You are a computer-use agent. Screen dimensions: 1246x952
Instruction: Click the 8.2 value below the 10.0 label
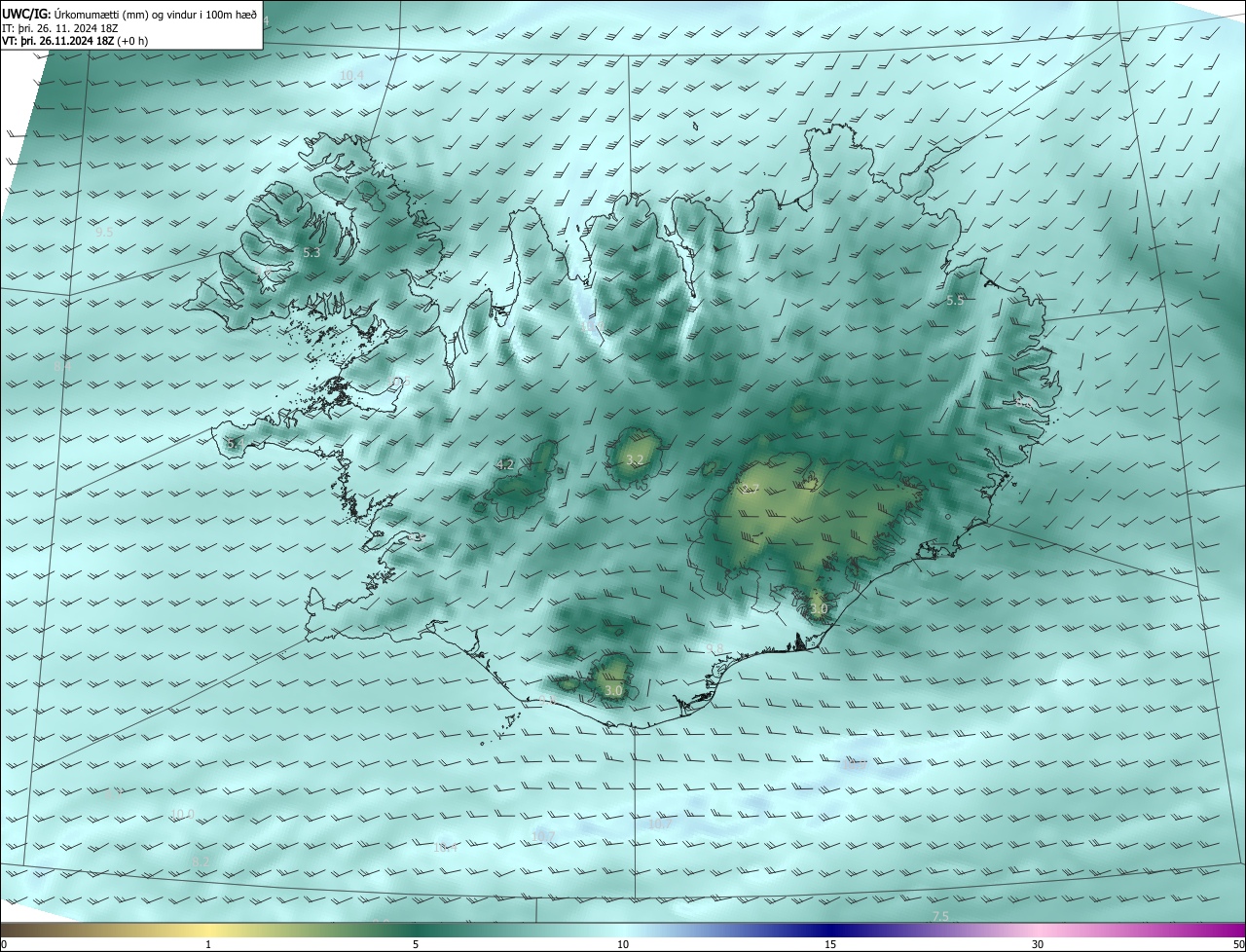click(x=202, y=862)
